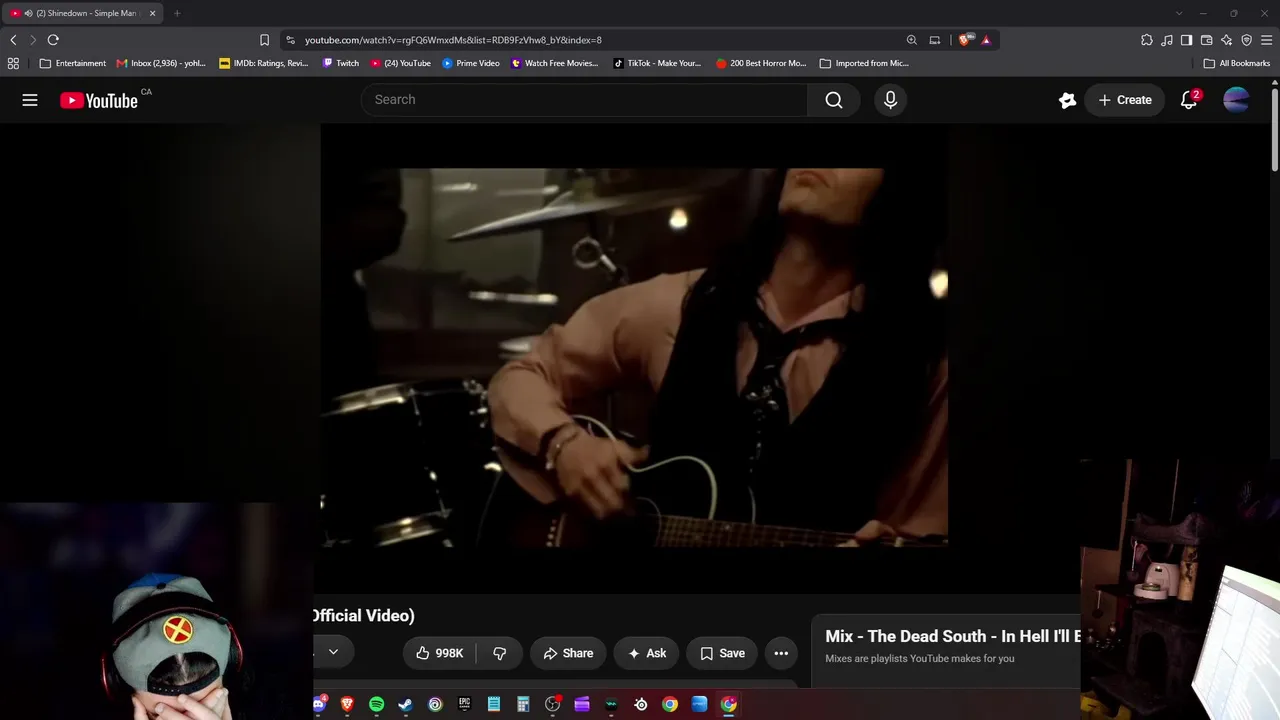Open the (24) YouTube bookmark
Screen dimensions: 1280x720
click(x=400, y=63)
